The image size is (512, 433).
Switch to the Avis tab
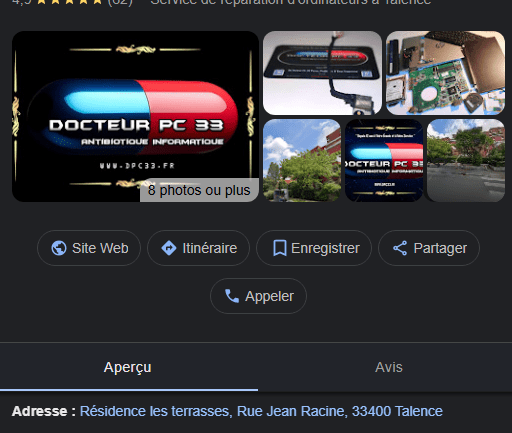click(x=389, y=367)
